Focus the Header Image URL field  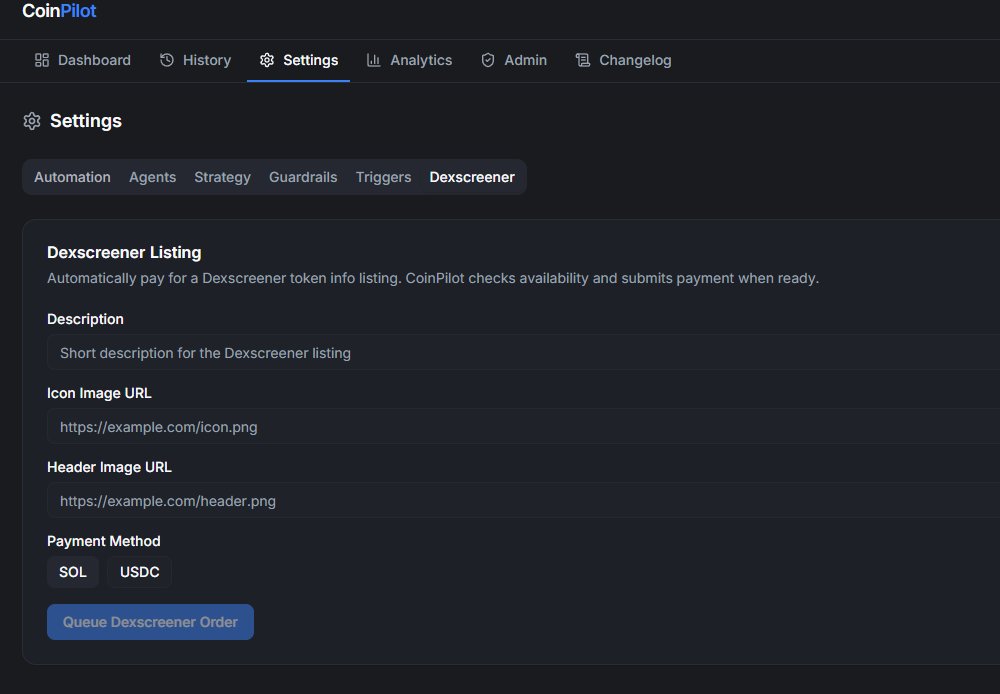tap(523, 501)
